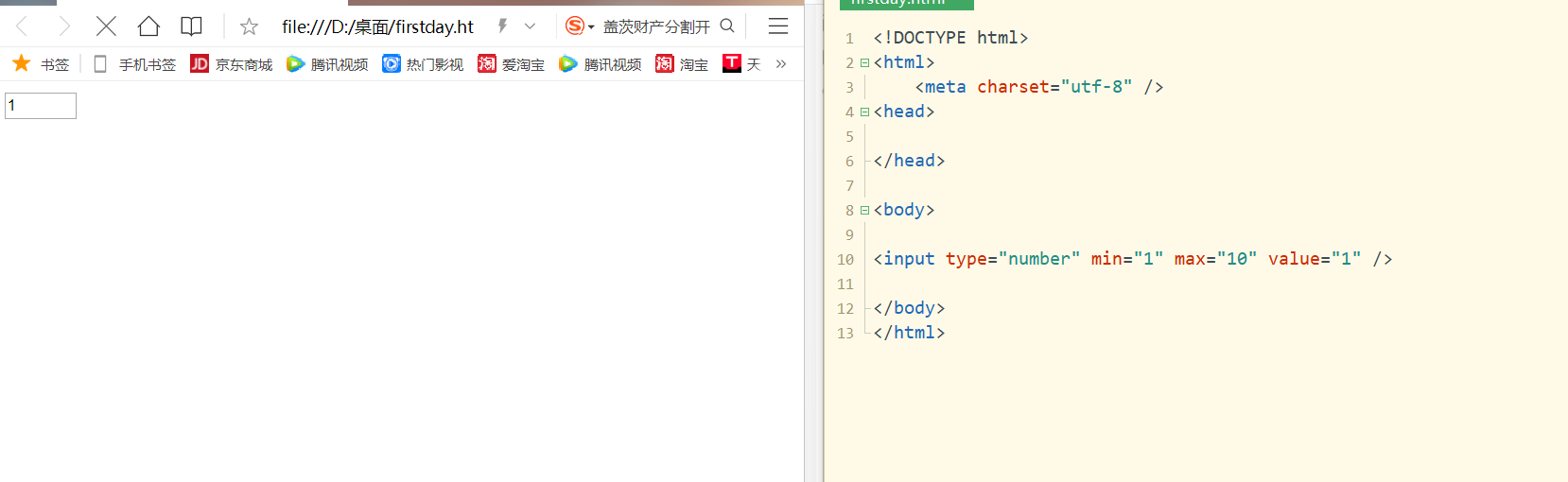1568x482 pixels.
Task: Go back in browser history
Action: [23, 26]
